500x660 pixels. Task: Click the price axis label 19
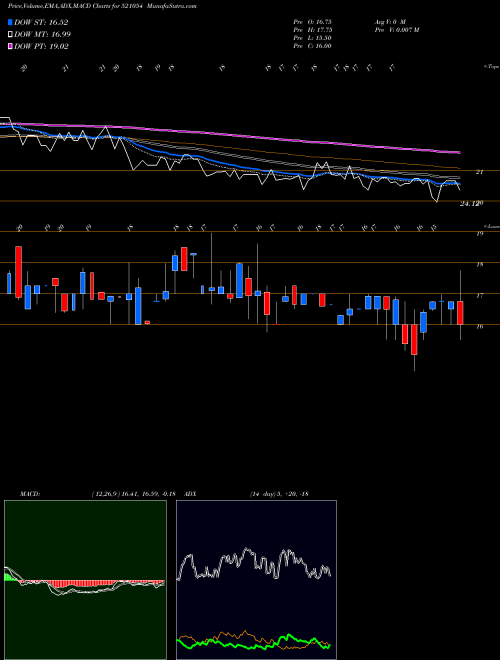[479, 234]
